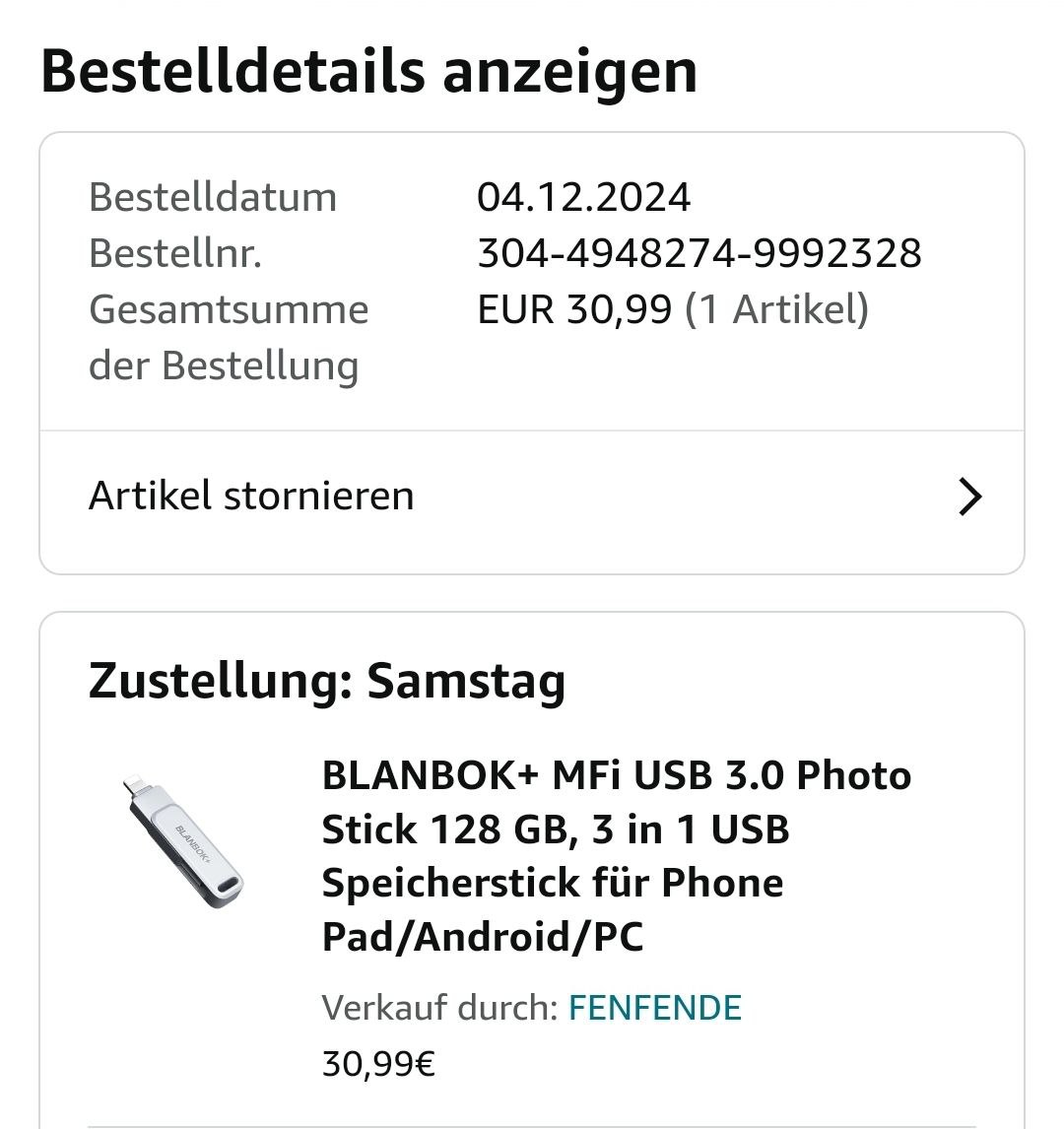Tap "Samstag" delivery day text
Image resolution: width=1064 pixels, height=1129 pixels.
(x=466, y=681)
